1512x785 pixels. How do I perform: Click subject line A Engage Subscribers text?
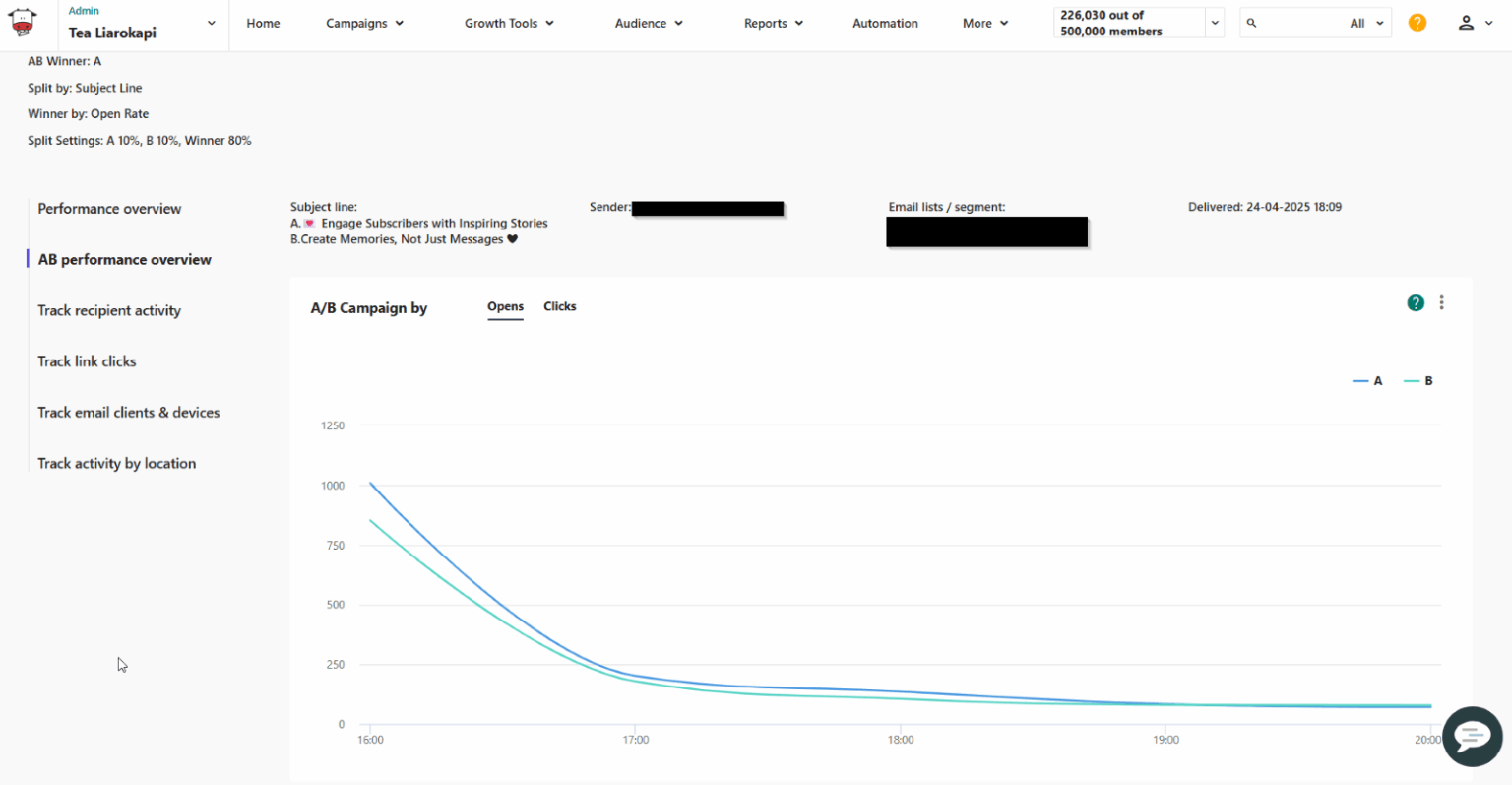[419, 224]
